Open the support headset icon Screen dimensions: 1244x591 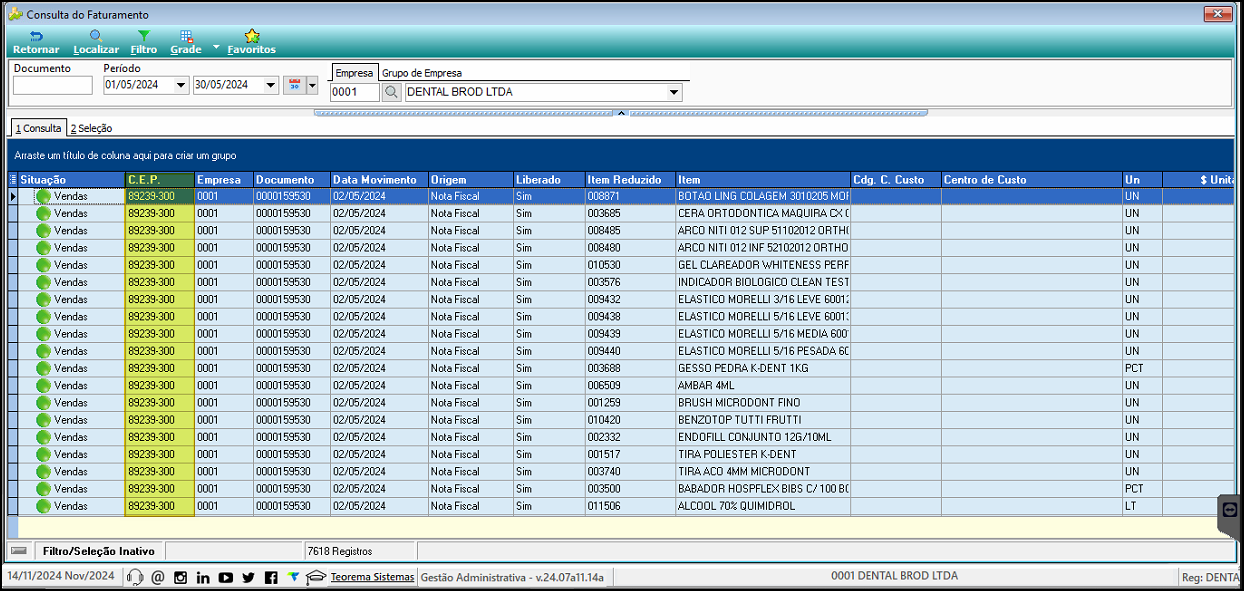tap(134, 577)
